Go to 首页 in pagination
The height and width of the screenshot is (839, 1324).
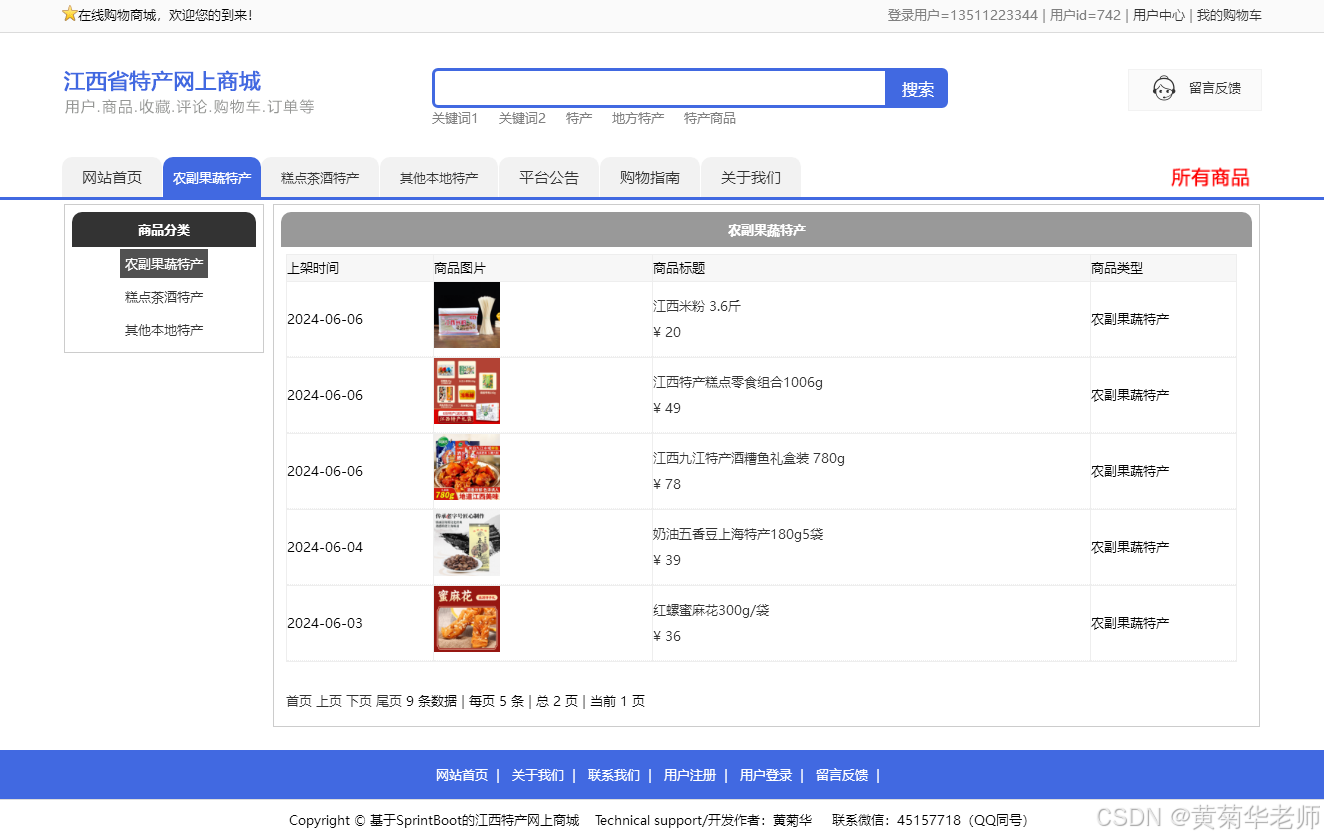click(299, 701)
